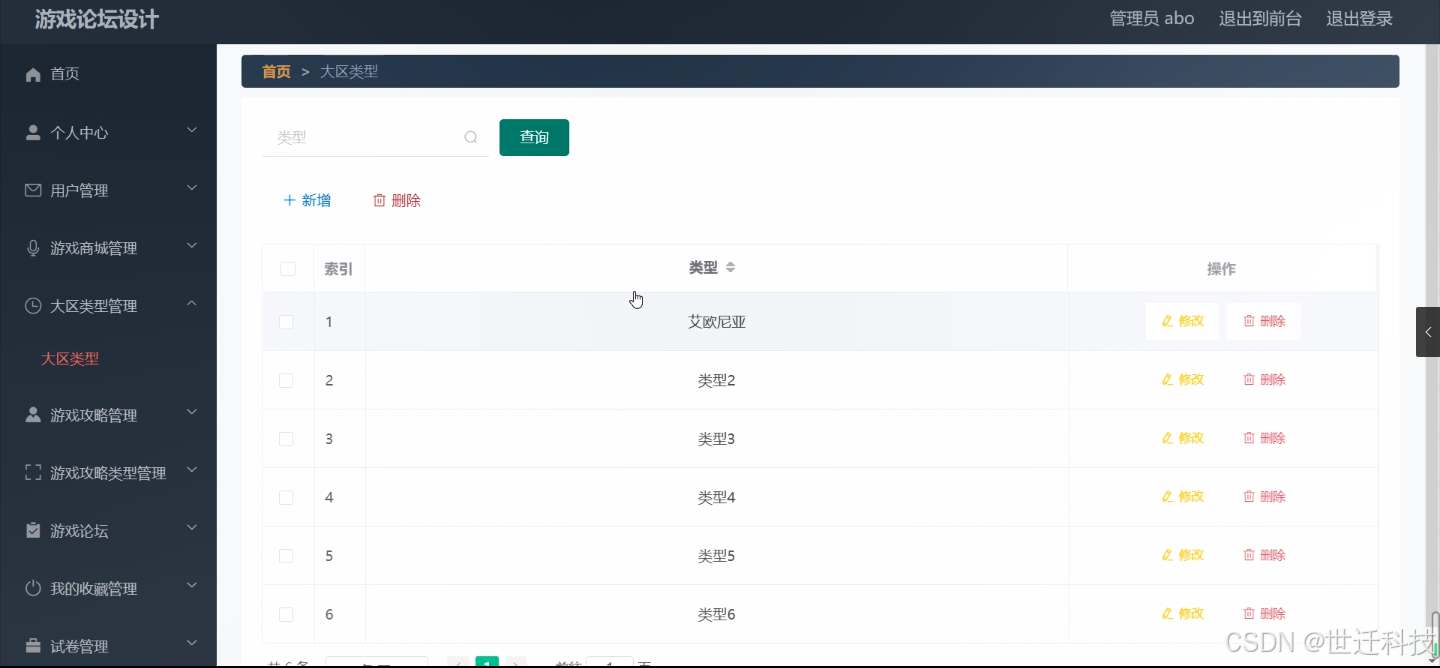Click the plus icon of the 新增 action
Image resolution: width=1440 pixels, height=668 pixels.
tap(290, 200)
